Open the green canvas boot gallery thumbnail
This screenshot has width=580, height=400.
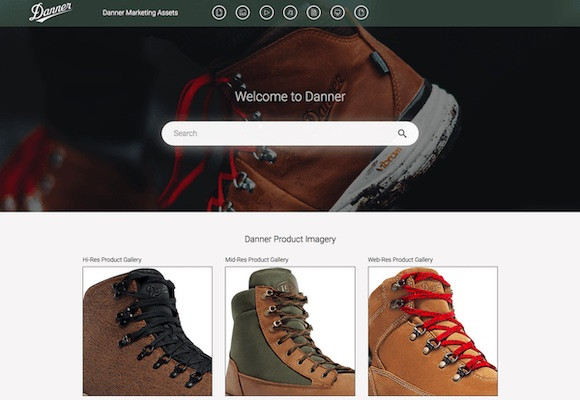click(x=290, y=331)
